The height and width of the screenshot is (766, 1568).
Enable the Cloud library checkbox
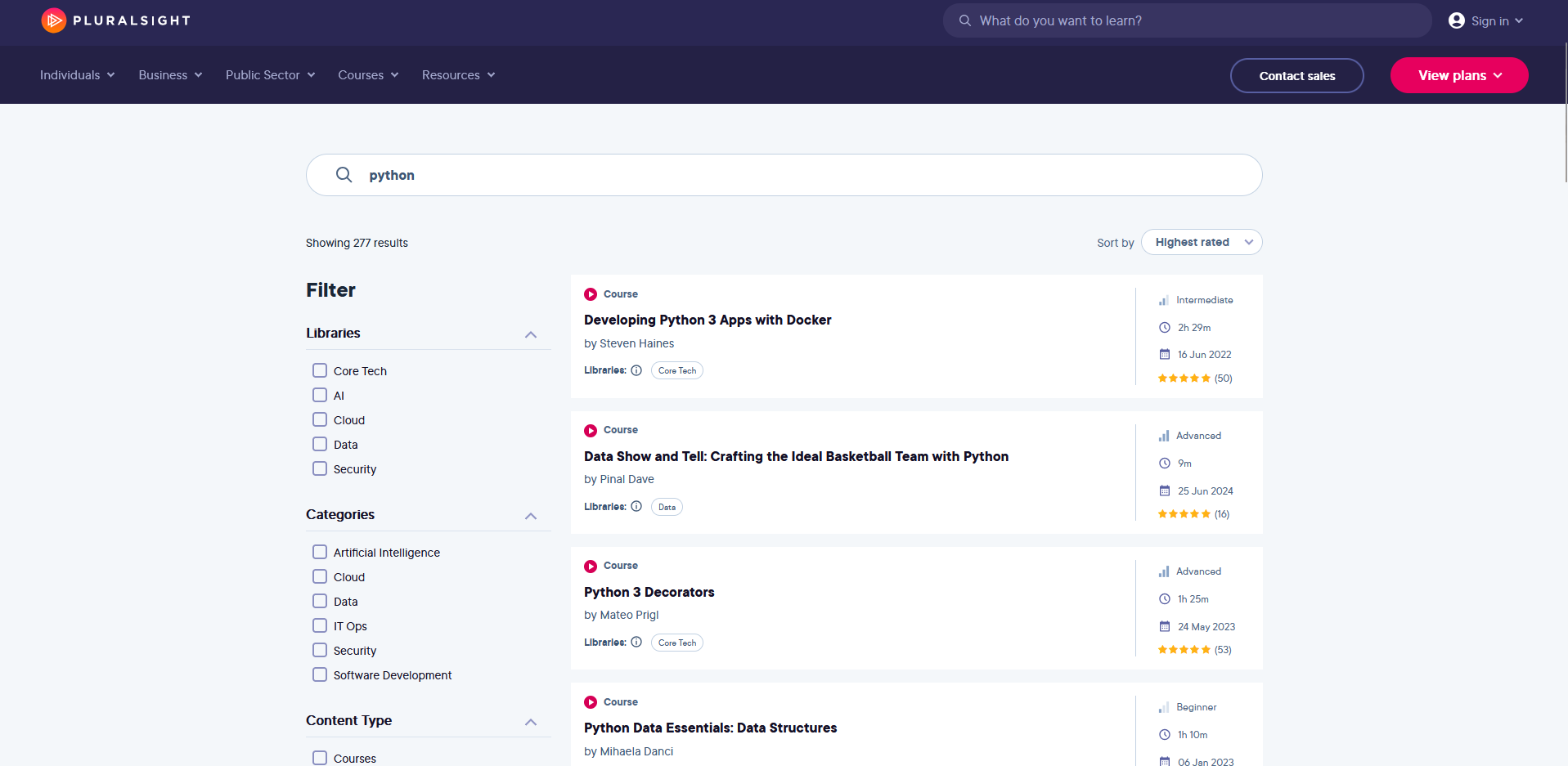click(320, 419)
